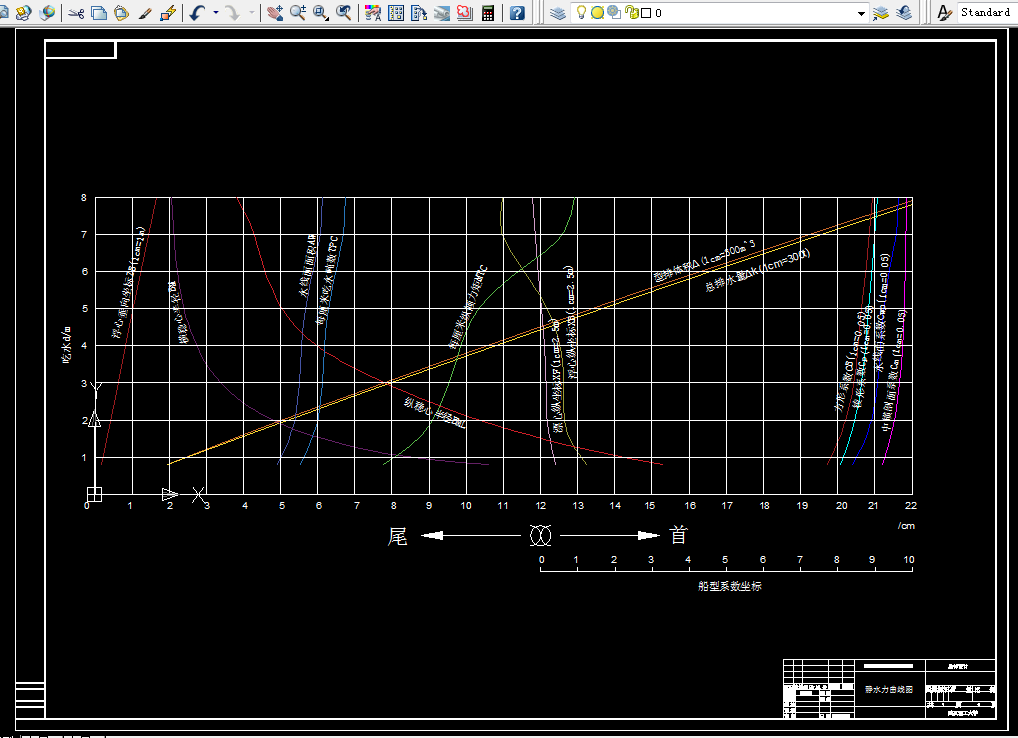Activate the Pan realtime hand tool
The width and height of the screenshot is (1018, 738).
275,12
